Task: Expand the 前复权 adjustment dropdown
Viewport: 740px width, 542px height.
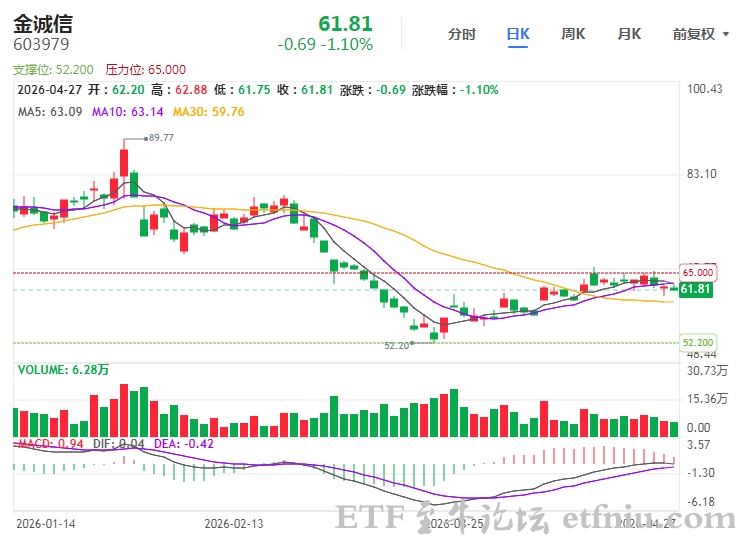Action: pyautogui.click(x=700, y=34)
